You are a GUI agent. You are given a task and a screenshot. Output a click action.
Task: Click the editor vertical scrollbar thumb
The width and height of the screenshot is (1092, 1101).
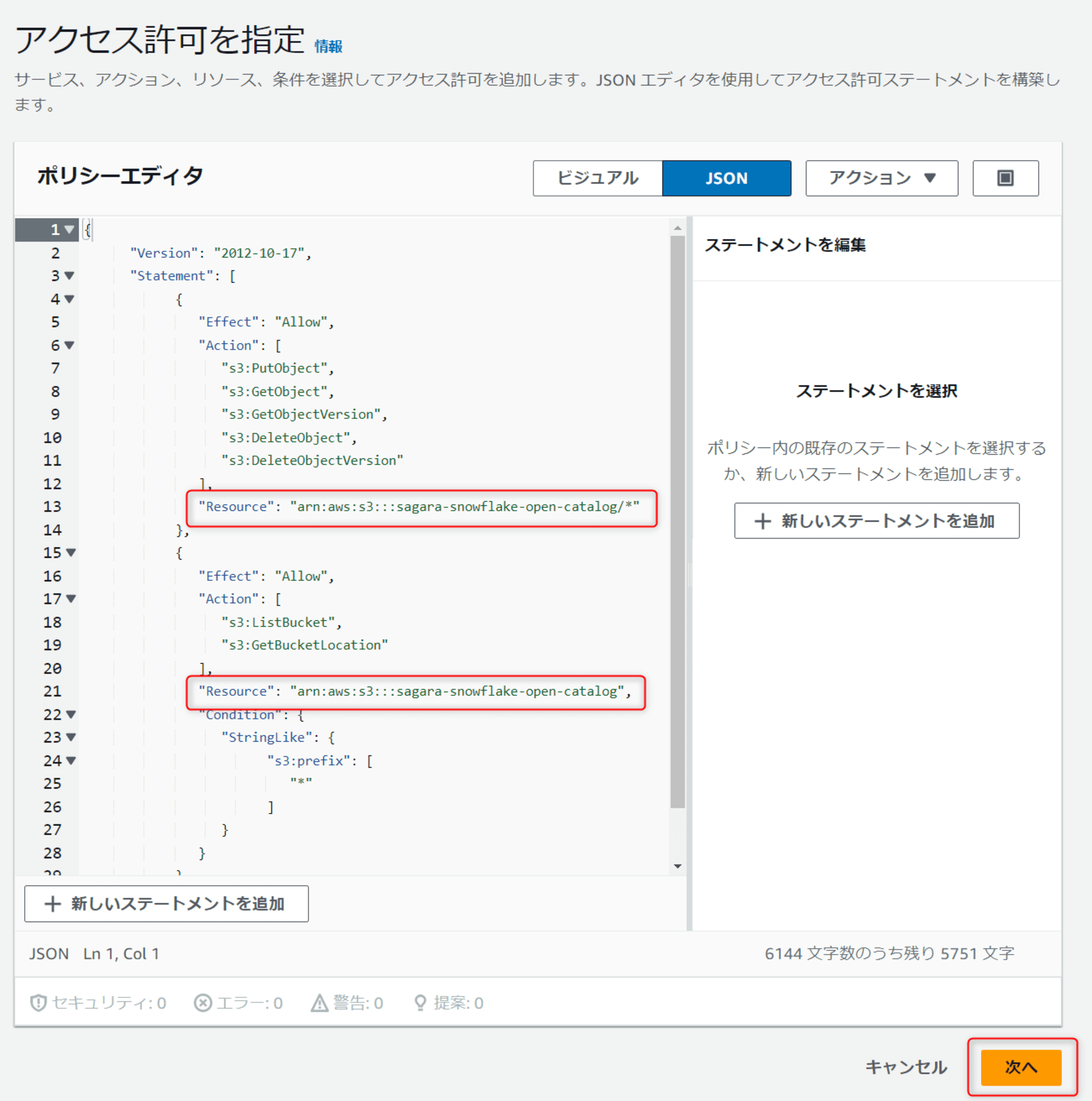(x=678, y=521)
